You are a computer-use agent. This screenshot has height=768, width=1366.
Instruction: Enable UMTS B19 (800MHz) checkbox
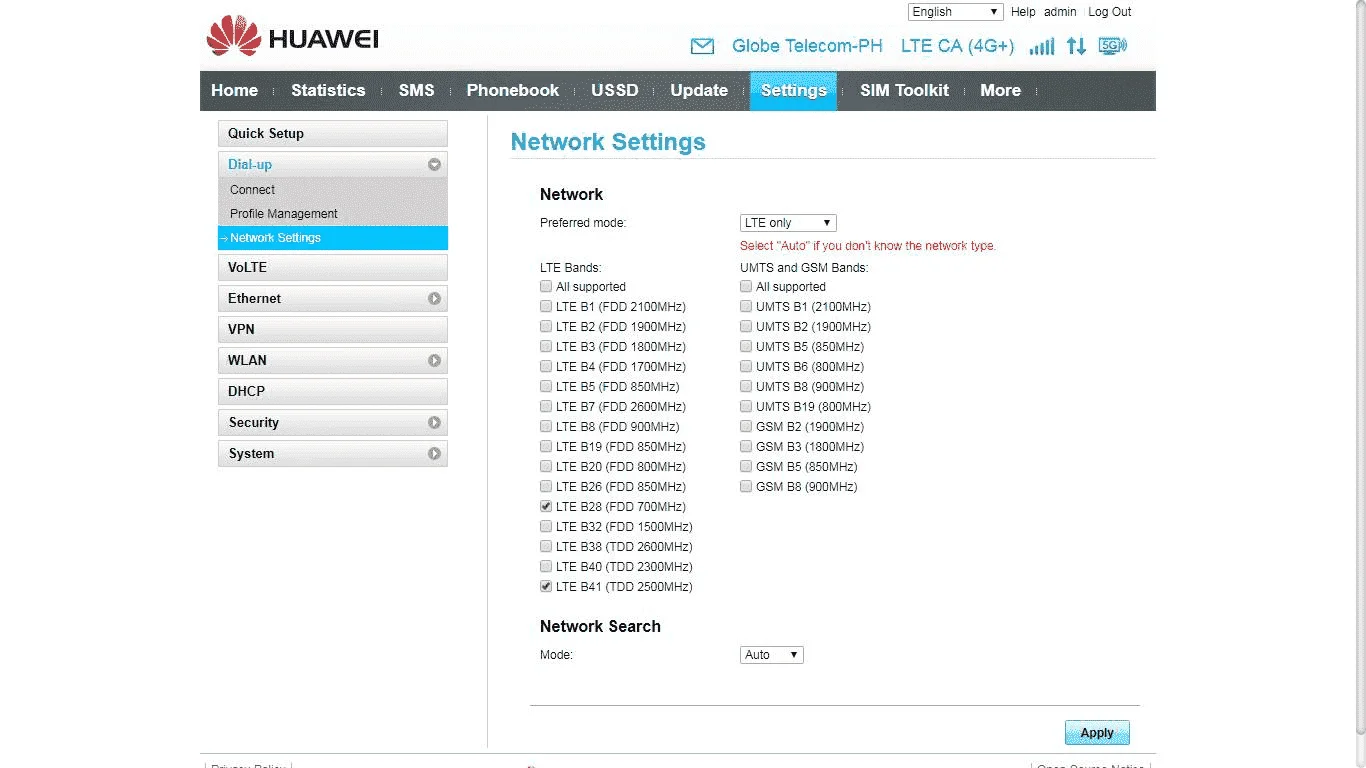point(746,407)
